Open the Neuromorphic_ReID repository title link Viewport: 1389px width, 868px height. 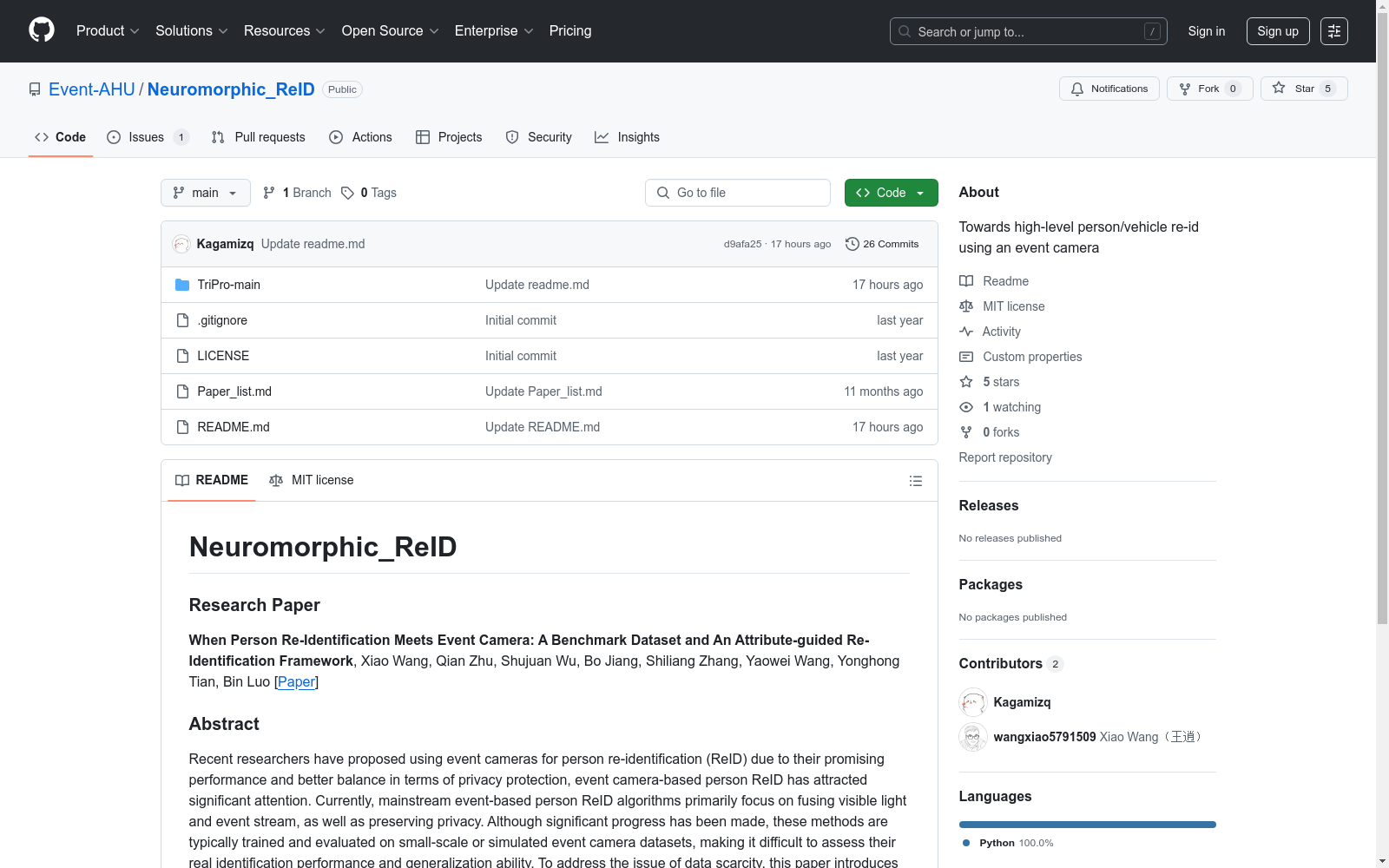pos(231,89)
